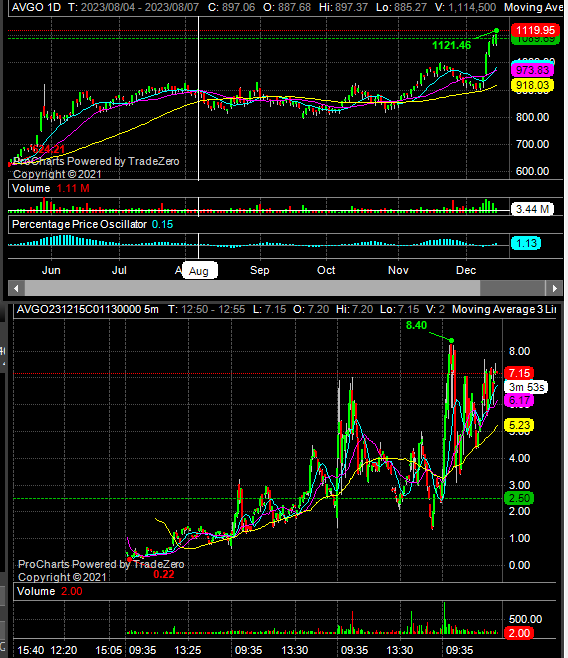The height and width of the screenshot is (658, 568).
Task: Click the Sep label on time axis
Action: (260, 270)
